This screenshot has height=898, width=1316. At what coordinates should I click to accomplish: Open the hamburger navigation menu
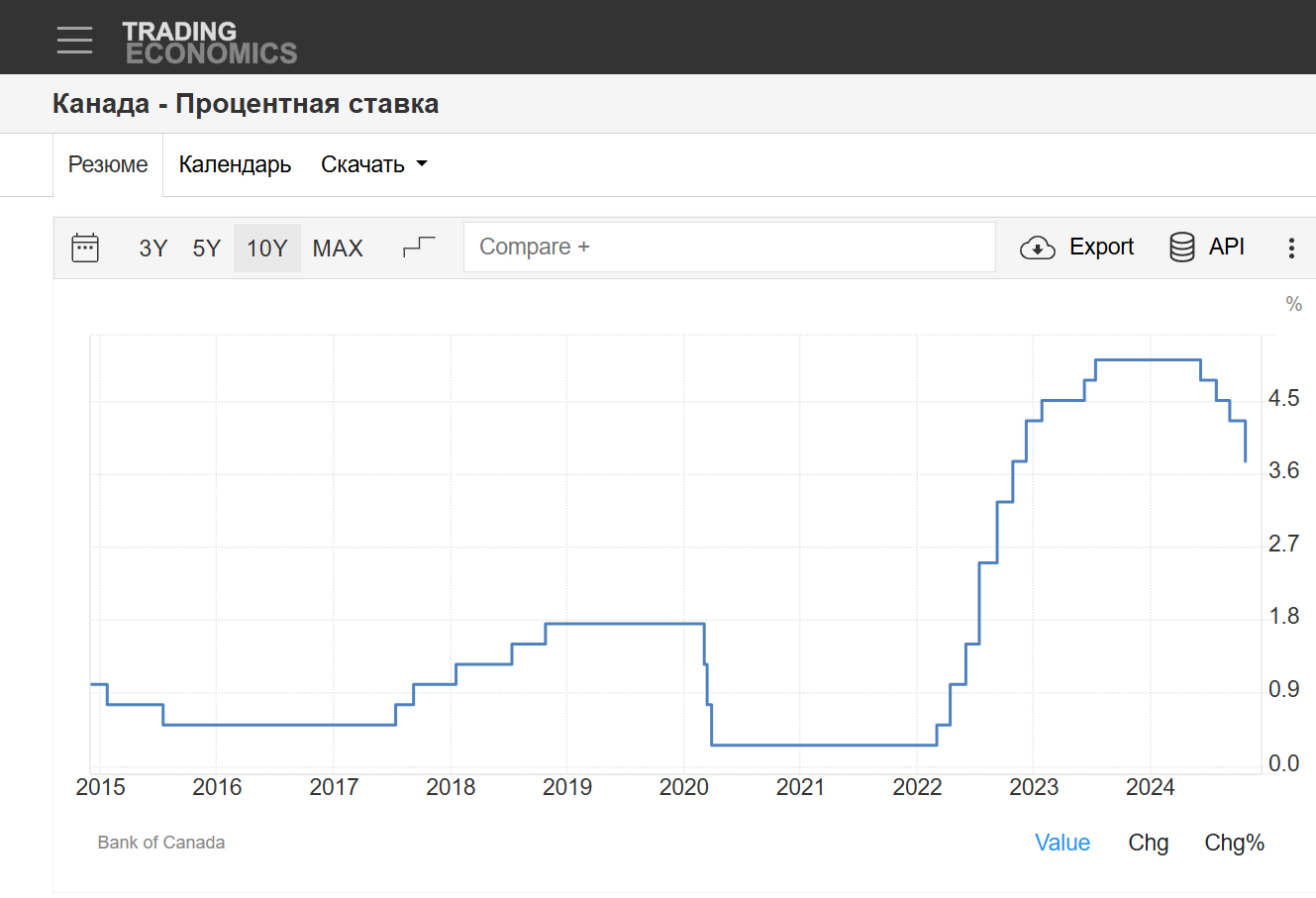coord(74,40)
